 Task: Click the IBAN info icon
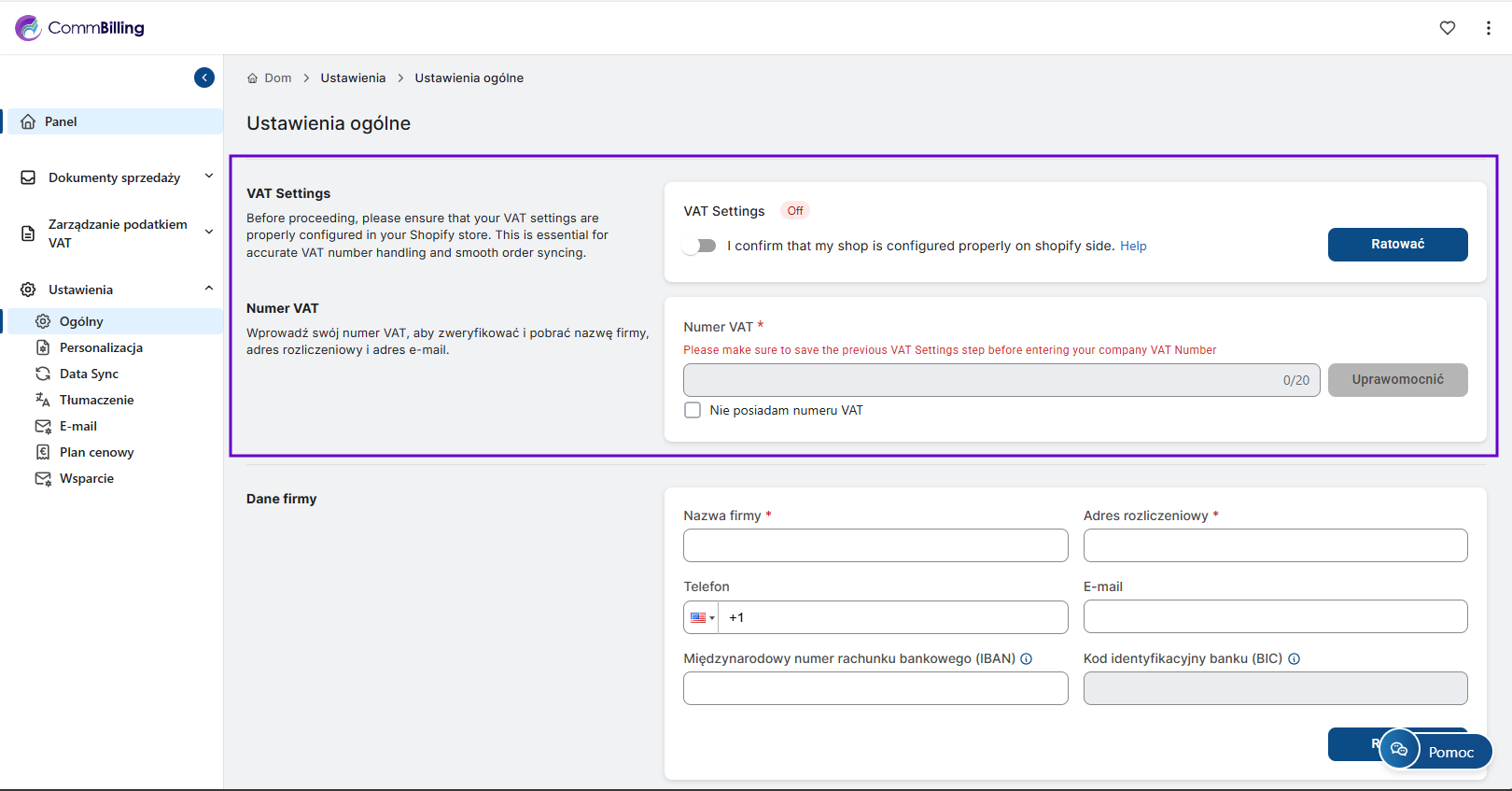point(1027,659)
